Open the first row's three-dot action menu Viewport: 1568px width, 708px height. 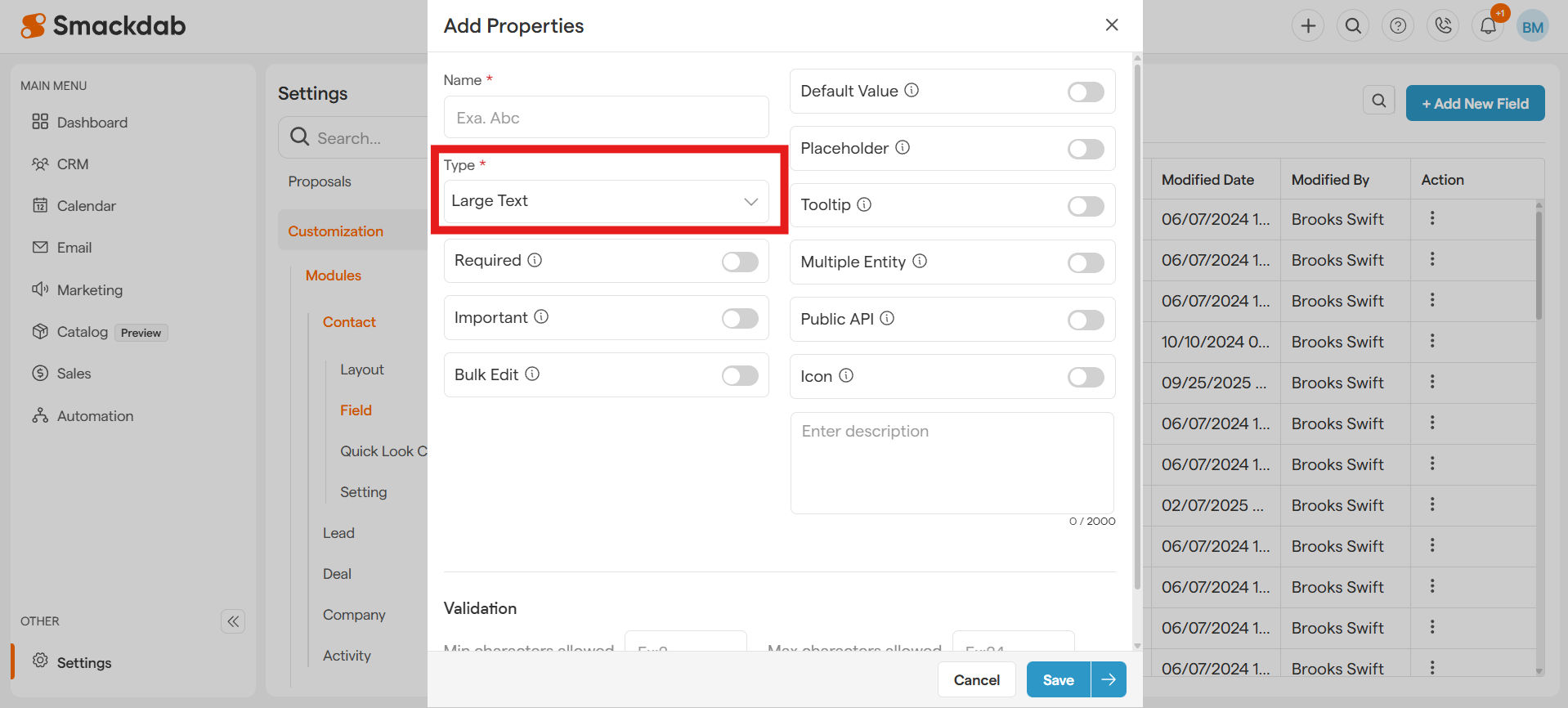(1432, 218)
